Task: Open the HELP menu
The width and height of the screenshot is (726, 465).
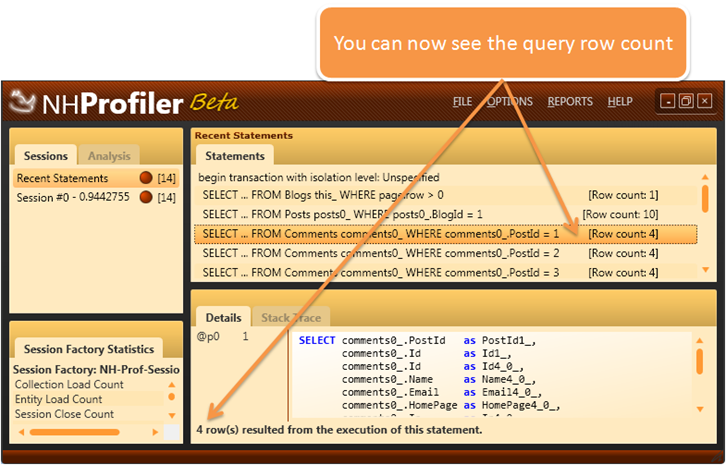Action: [620, 101]
